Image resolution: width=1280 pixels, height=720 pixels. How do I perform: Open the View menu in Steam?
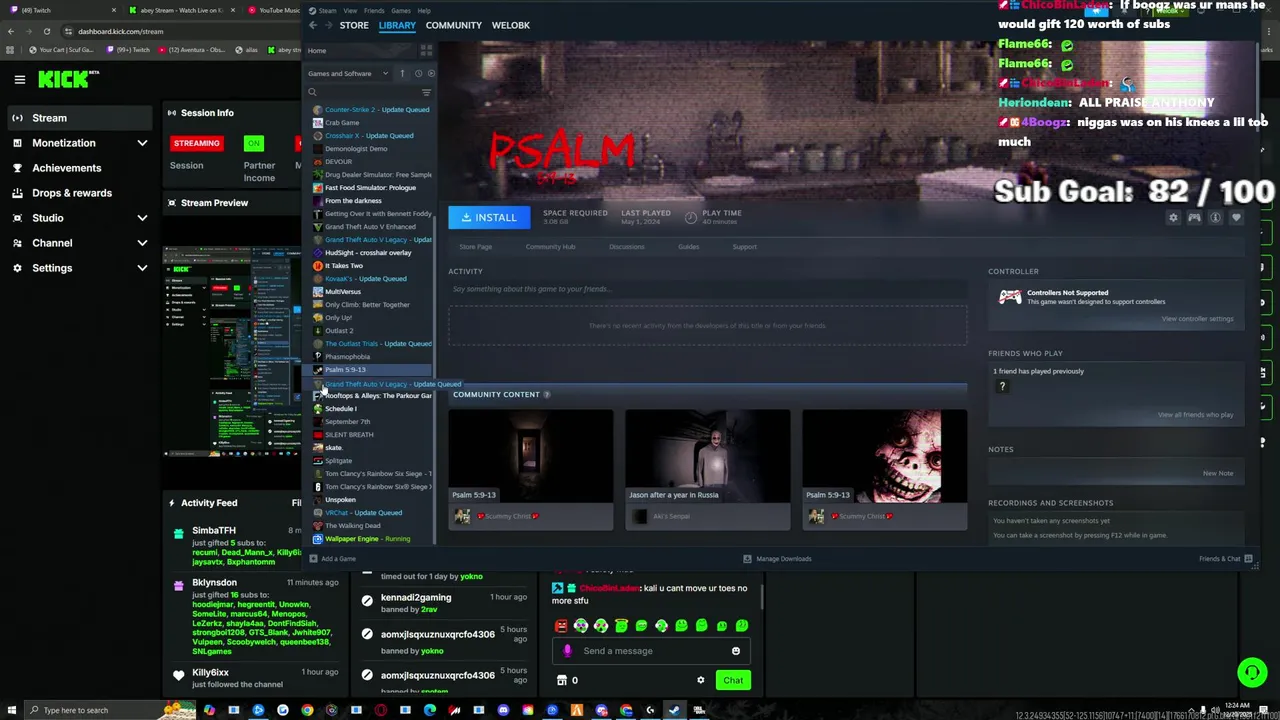pyautogui.click(x=351, y=11)
